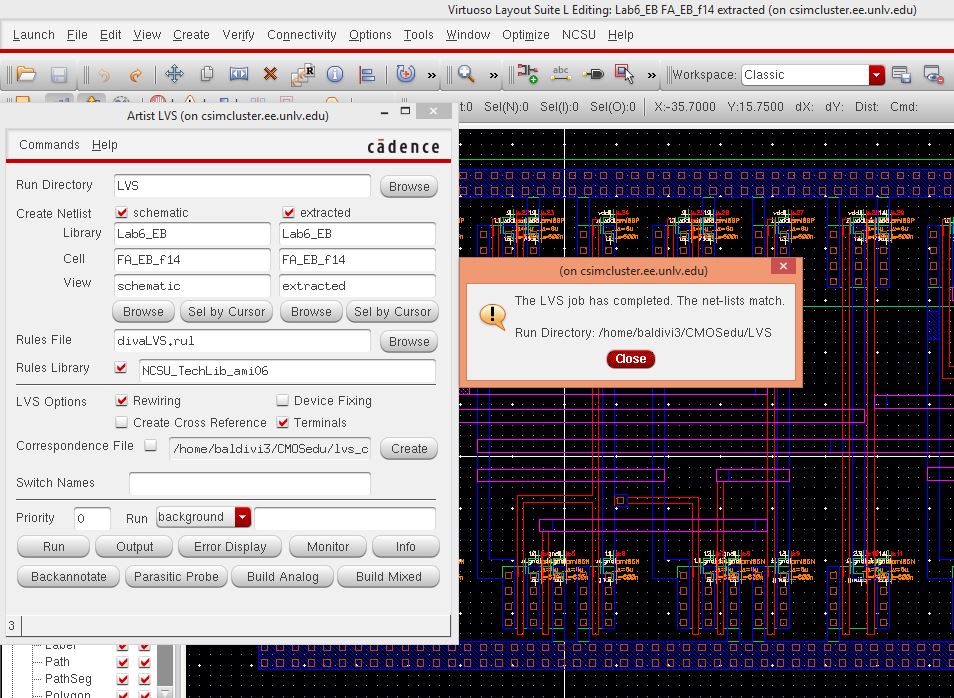Enable the Device Fixing checkbox
The image size is (954, 698).
coord(283,401)
